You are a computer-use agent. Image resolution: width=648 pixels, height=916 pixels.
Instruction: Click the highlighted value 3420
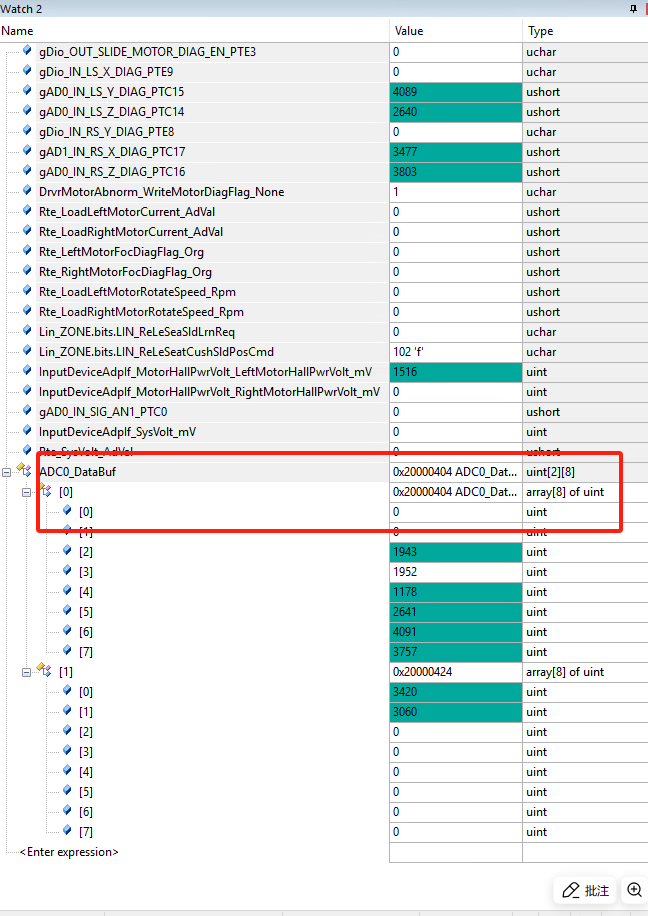[456, 692]
